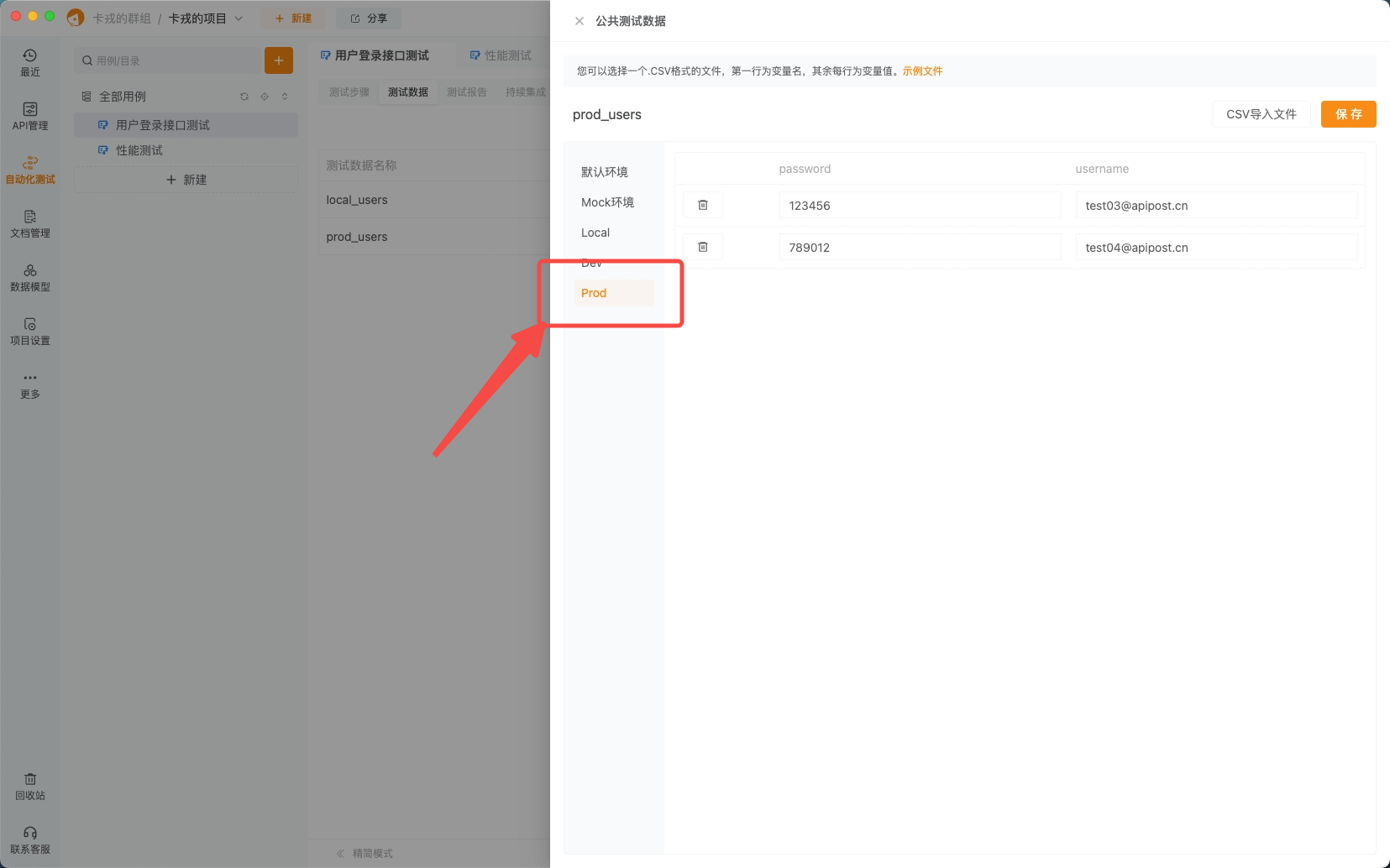Click the password column header
Image resolution: width=1390 pixels, height=868 pixels.
805,169
